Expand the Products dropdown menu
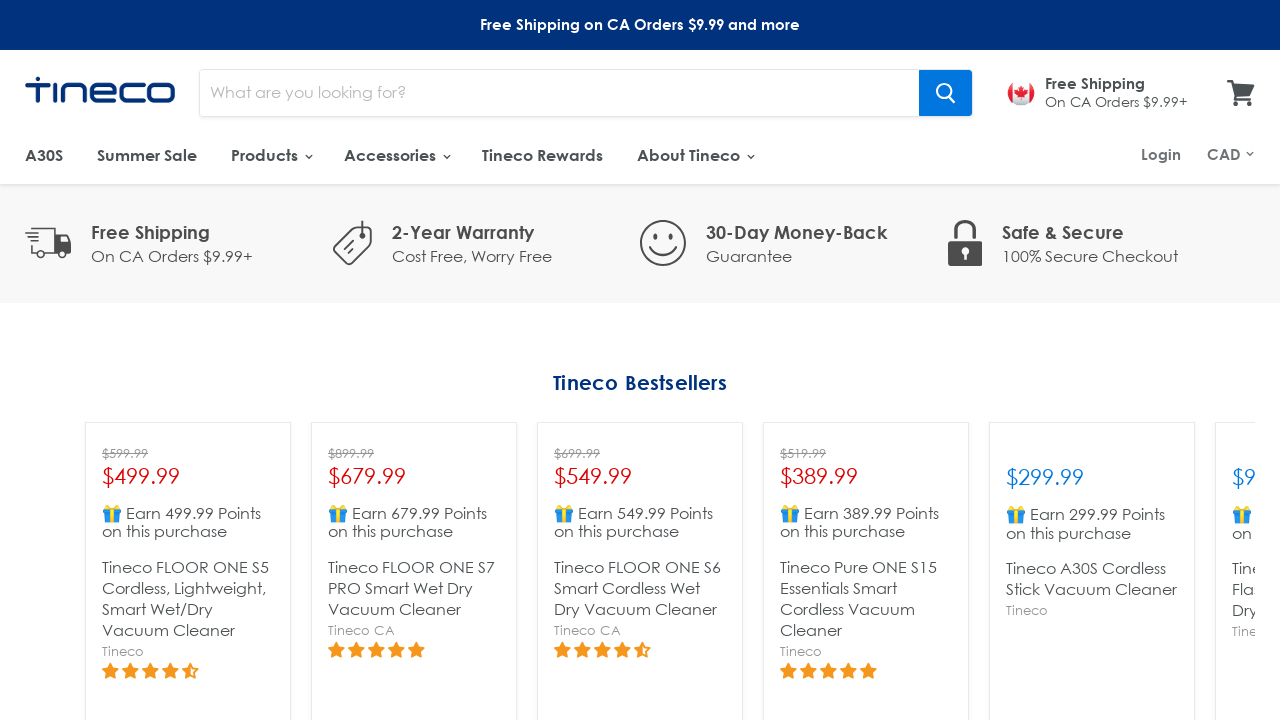Screen dimensions: 1280x720 [x=271, y=156]
